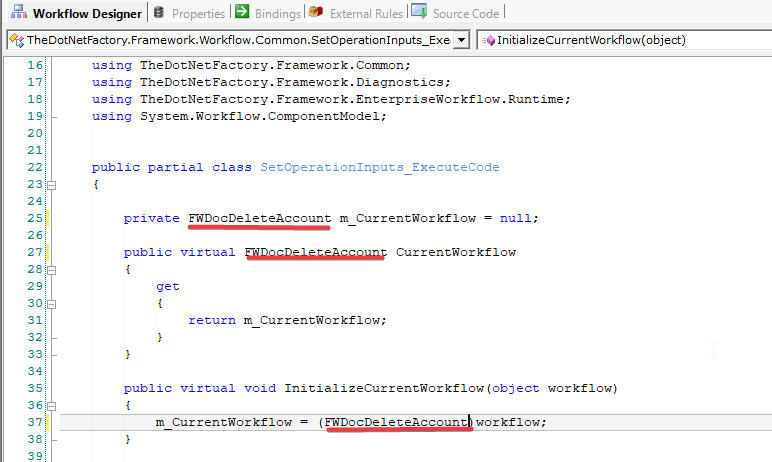The image size is (772, 462).
Task: Click CurrentWorkflow property name on line 27
Action: click(x=456, y=252)
